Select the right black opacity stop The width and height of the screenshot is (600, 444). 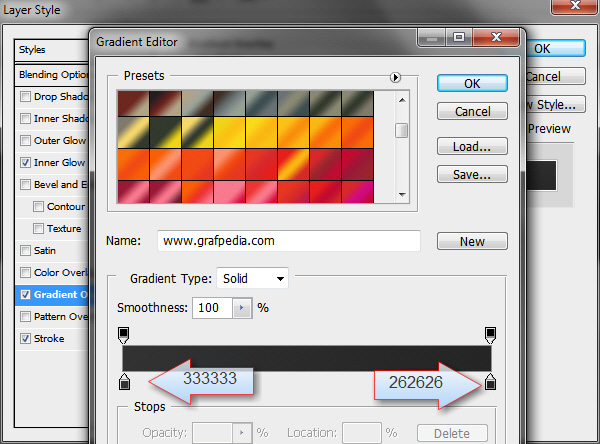490,335
